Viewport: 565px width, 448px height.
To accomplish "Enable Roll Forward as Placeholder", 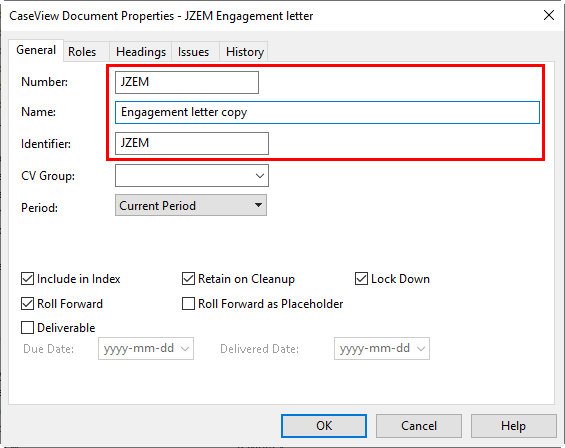I will click(188, 303).
